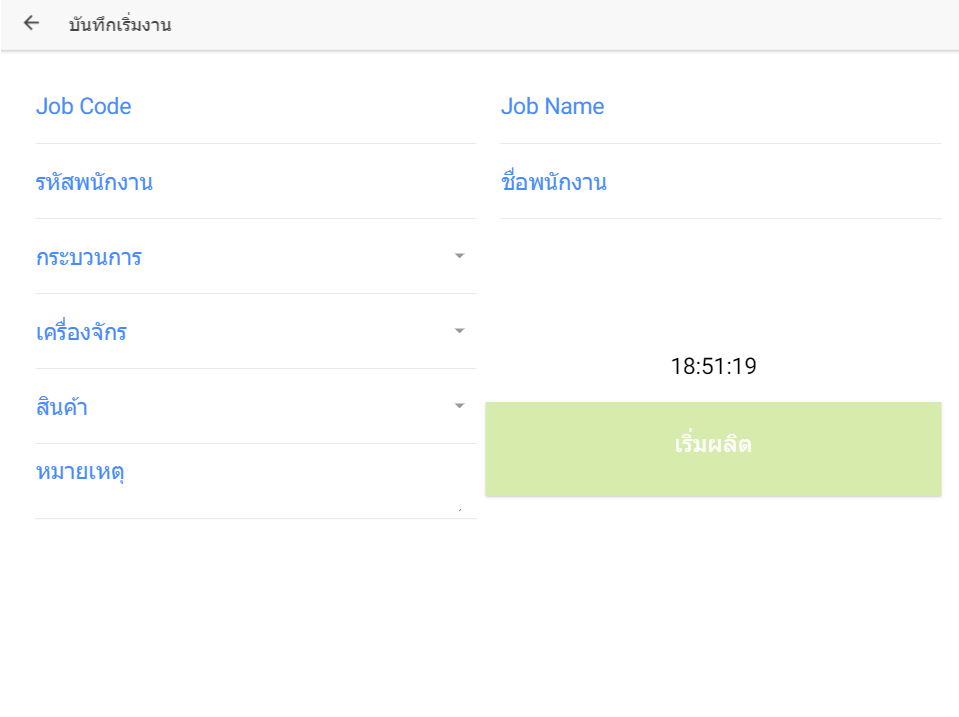Expand the กระบวนการ dropdown arrow

click(459, 256)
